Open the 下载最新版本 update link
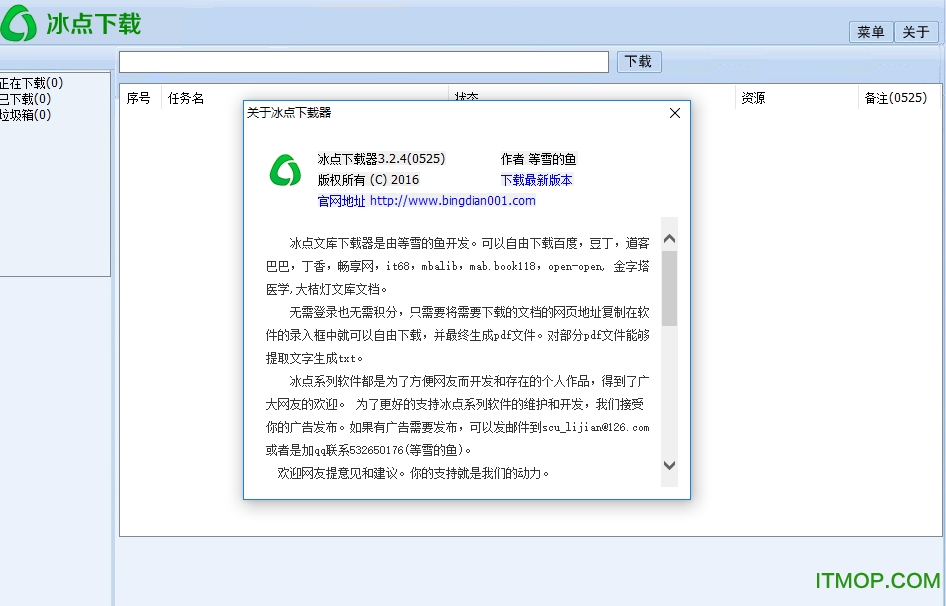Viewport: 946px width, 606px height. pyautogui.click(x=536, y=179)
